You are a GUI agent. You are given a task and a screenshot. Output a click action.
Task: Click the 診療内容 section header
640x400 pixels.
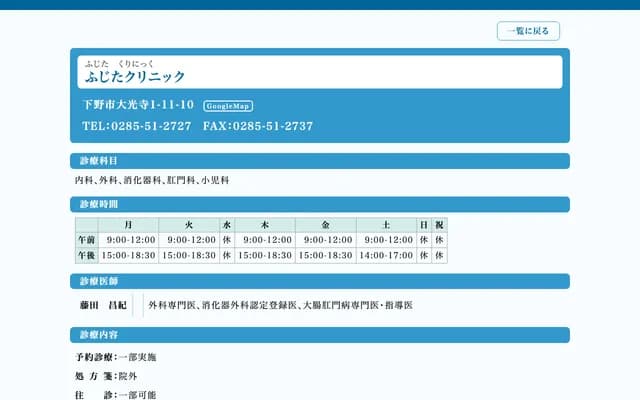pos(320,335)
